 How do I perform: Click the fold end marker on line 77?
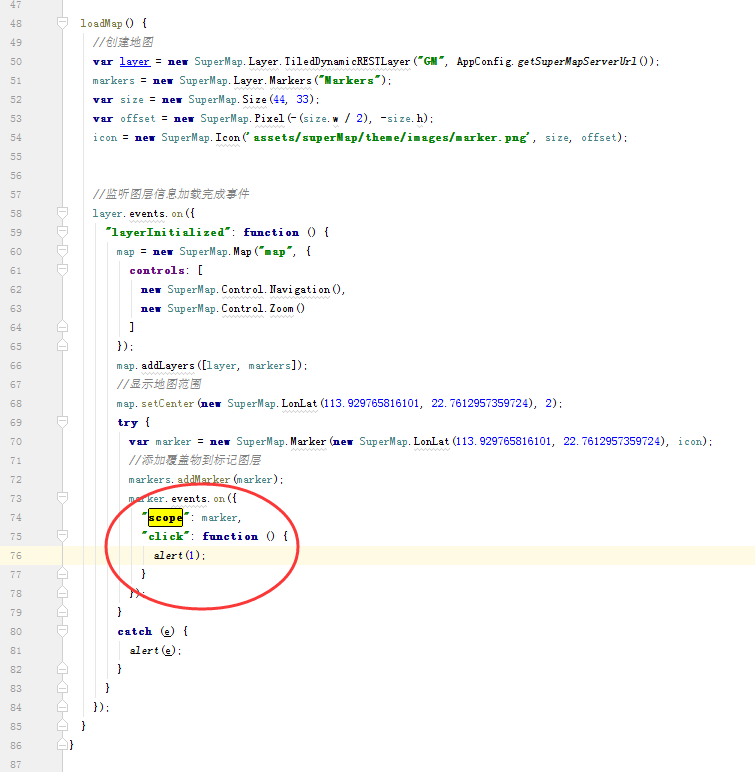(62, 574)
